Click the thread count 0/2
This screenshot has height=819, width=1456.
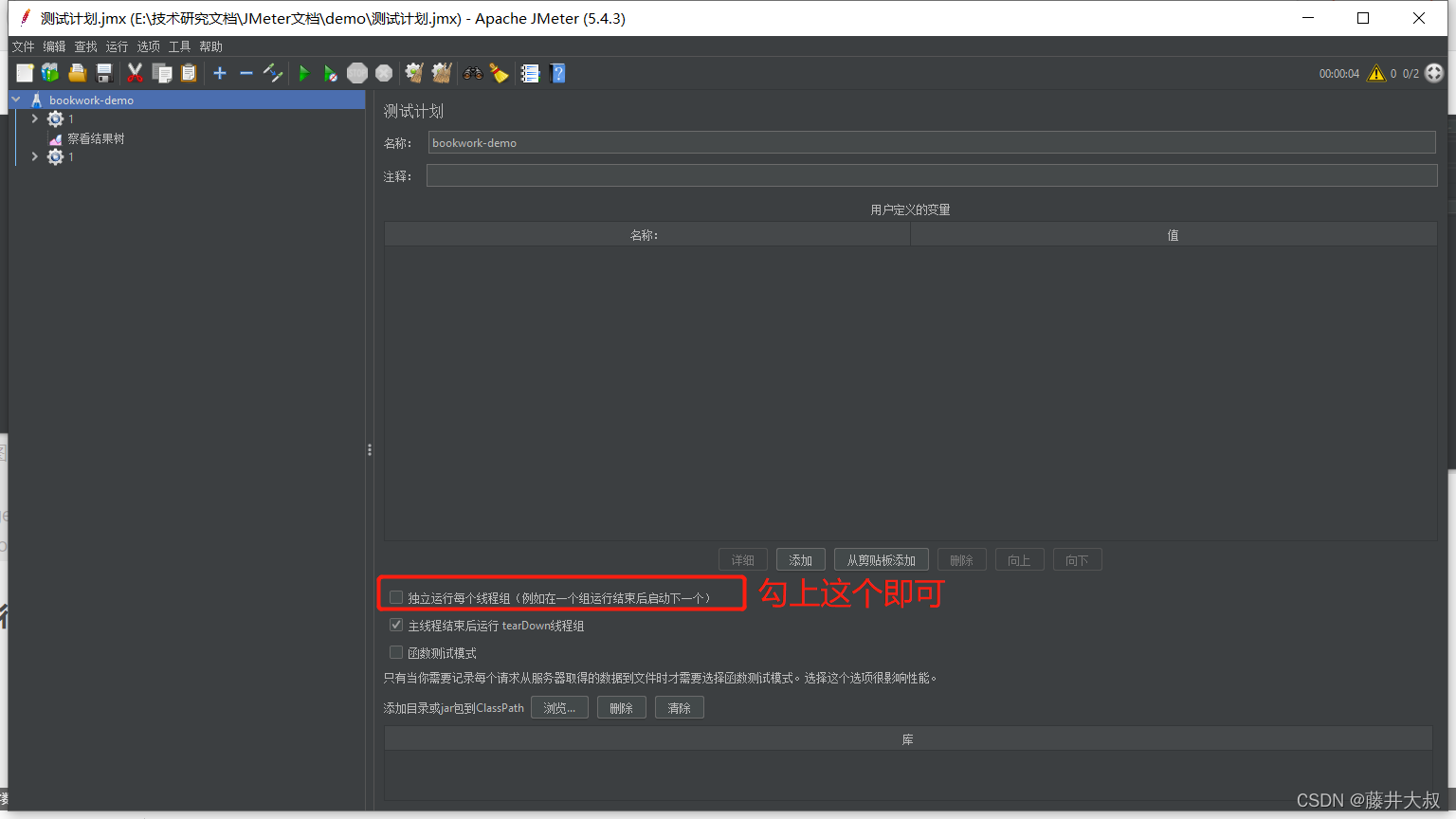pos(1410,73)
